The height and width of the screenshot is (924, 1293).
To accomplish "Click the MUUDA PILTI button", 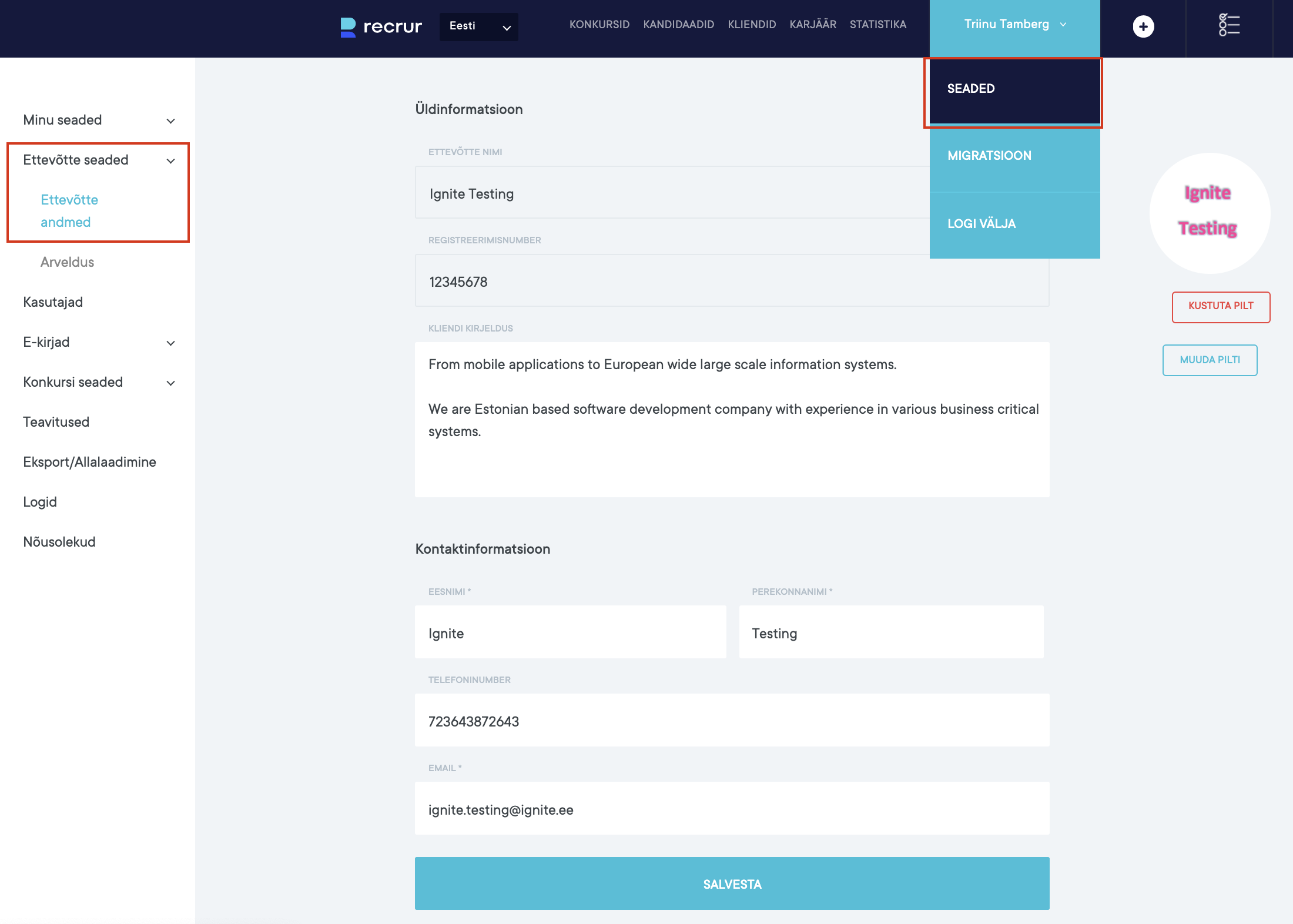I will [x=1210, y=360].
